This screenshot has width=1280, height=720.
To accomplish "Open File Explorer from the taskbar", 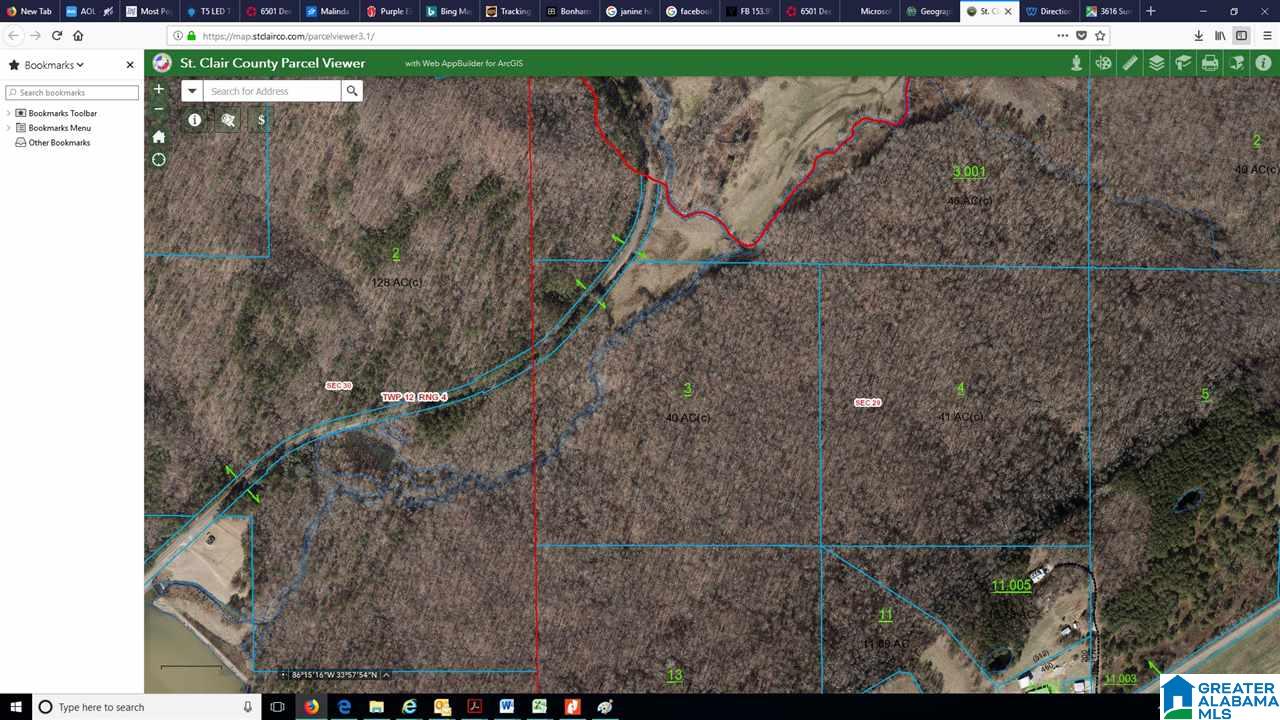I will coord(376,707).
